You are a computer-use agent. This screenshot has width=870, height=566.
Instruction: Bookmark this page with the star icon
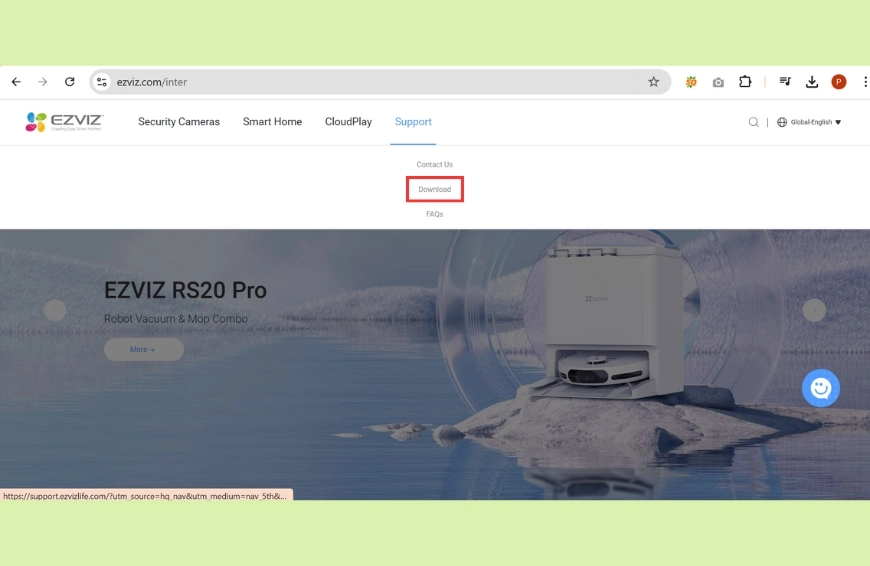654,82
